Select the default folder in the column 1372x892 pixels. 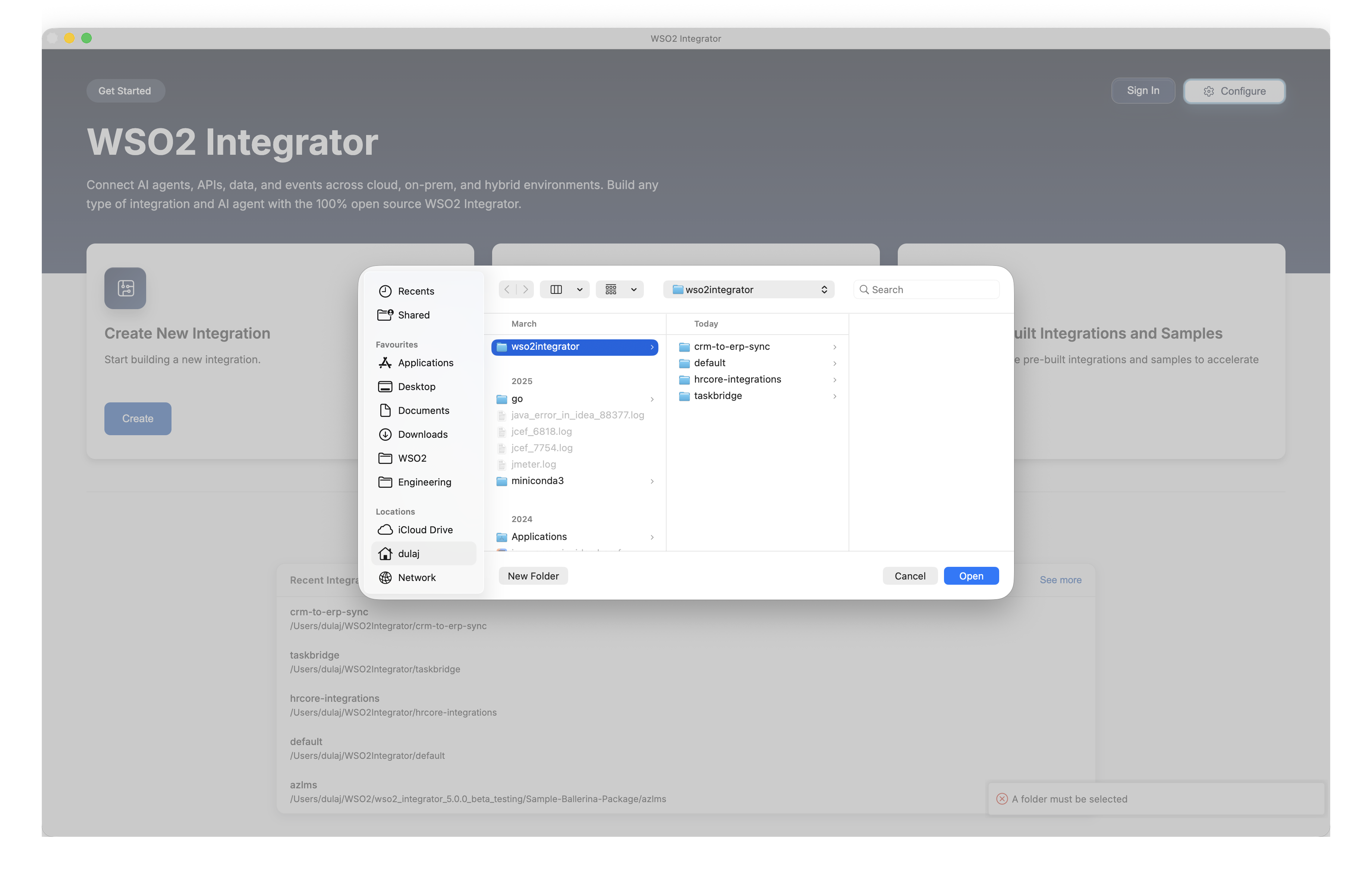[x=758, y=363]
